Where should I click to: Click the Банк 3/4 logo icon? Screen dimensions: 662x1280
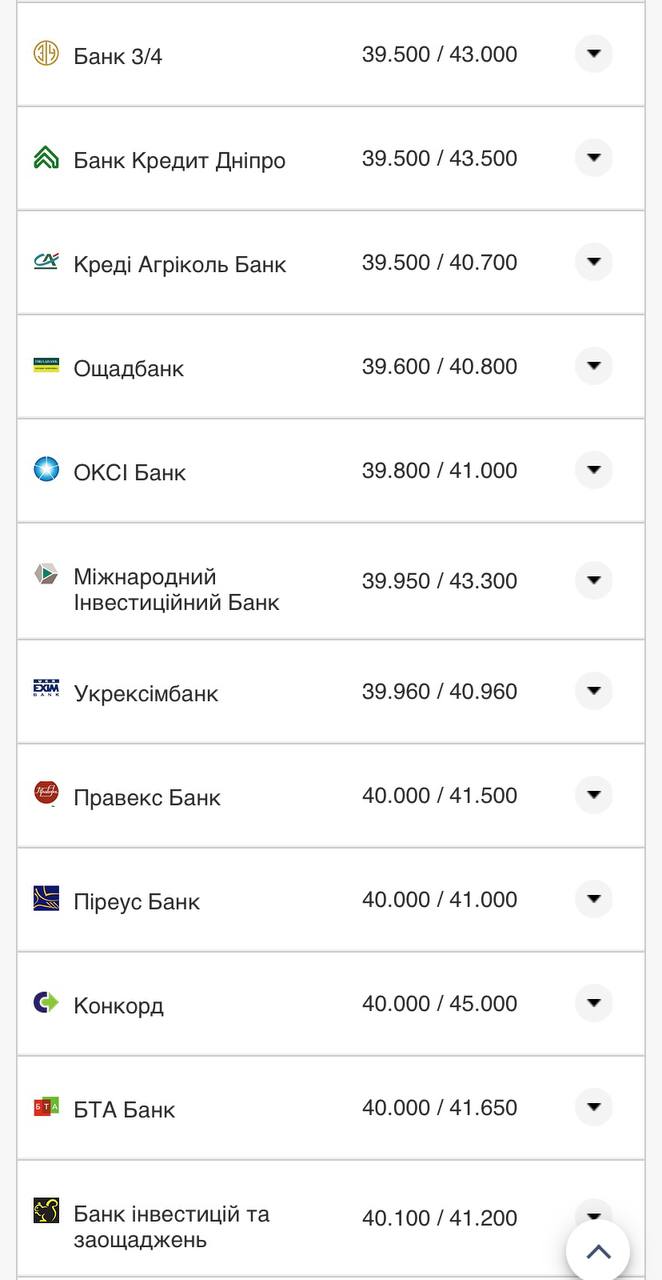(44, 54)
